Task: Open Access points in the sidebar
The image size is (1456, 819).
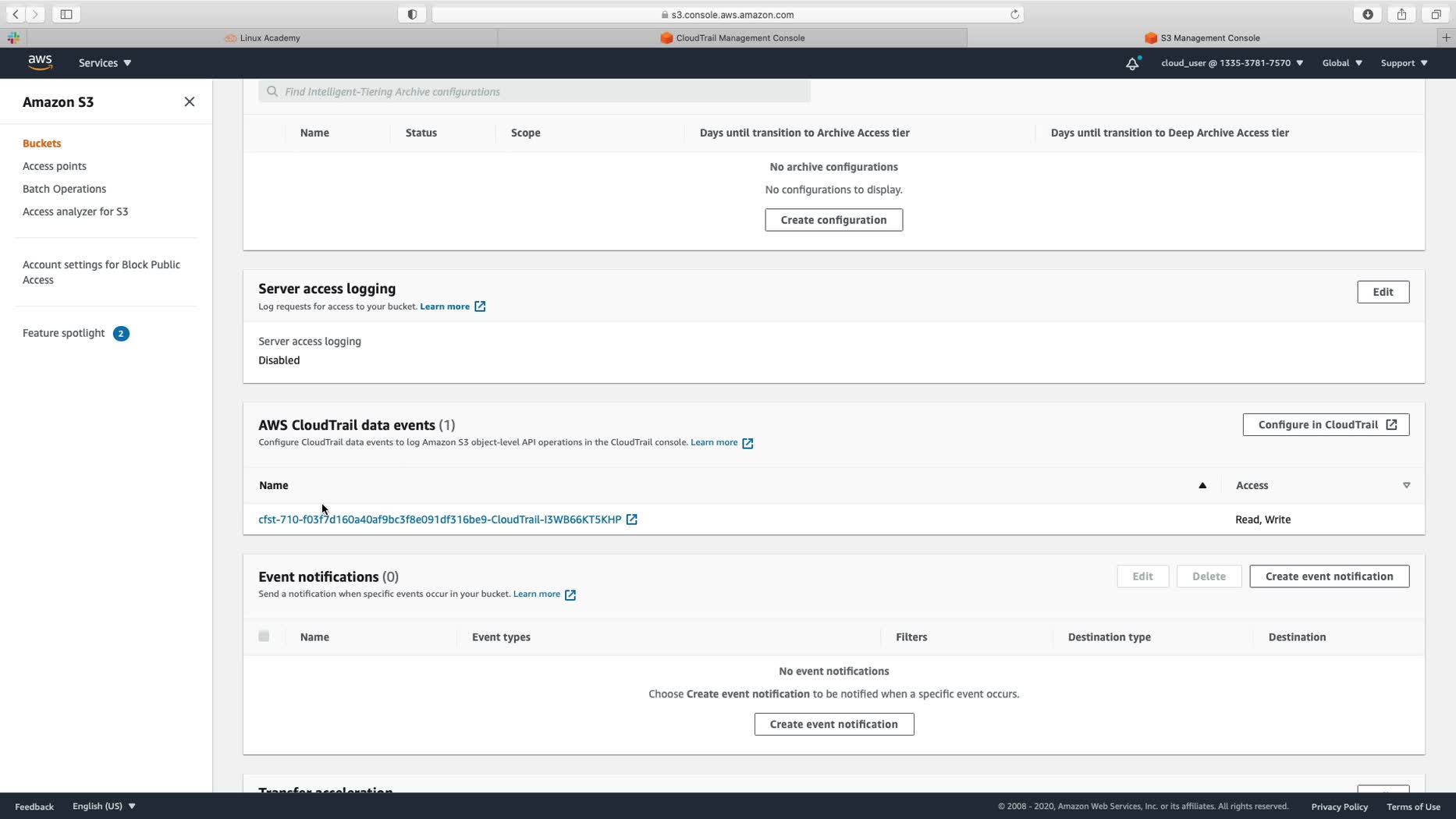Action: (x=55, y=166)
